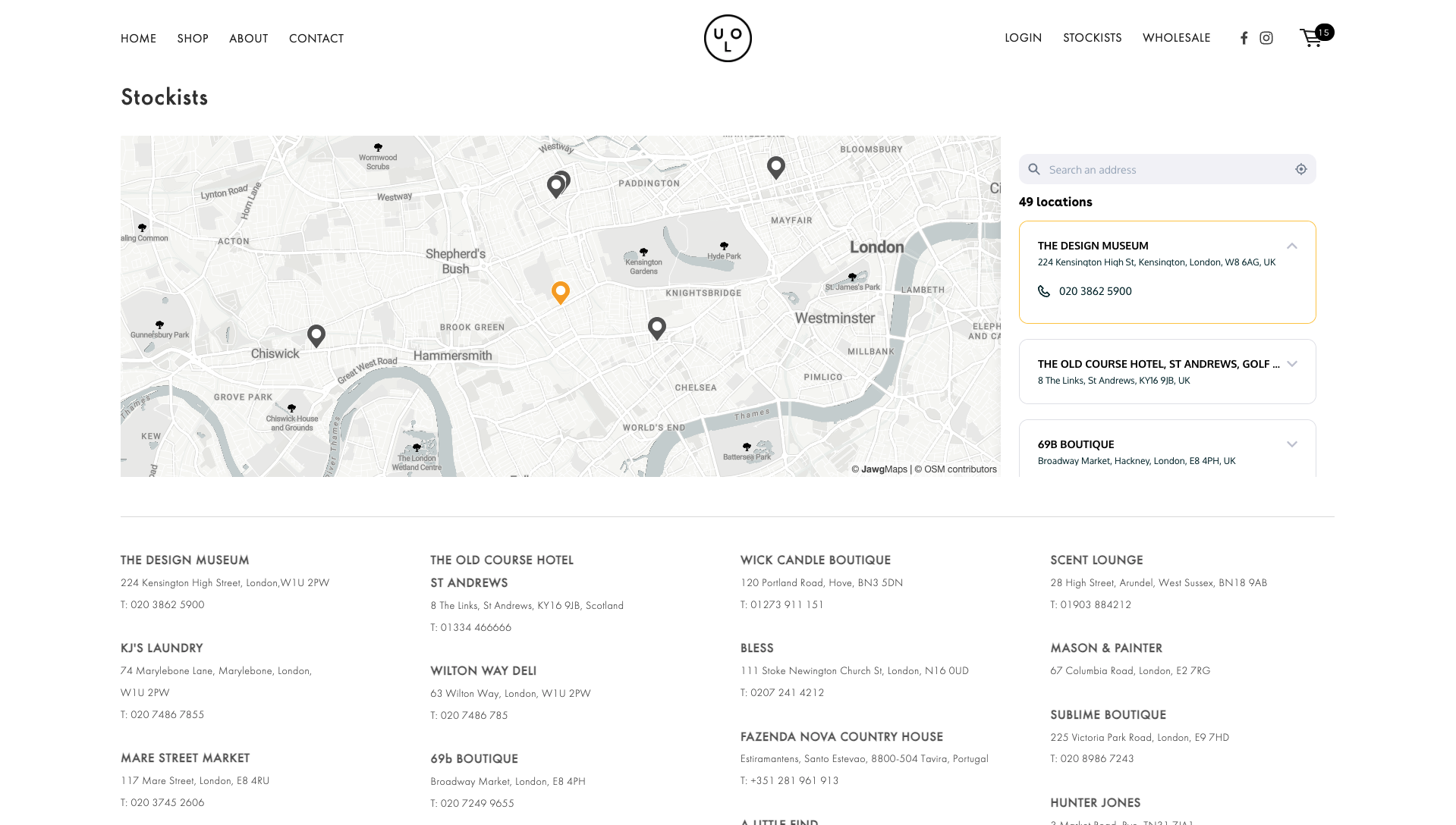The width and height of the screenshot is (1456, 825).
Task: Click the map pin near Chiswick
Action: 316,336
